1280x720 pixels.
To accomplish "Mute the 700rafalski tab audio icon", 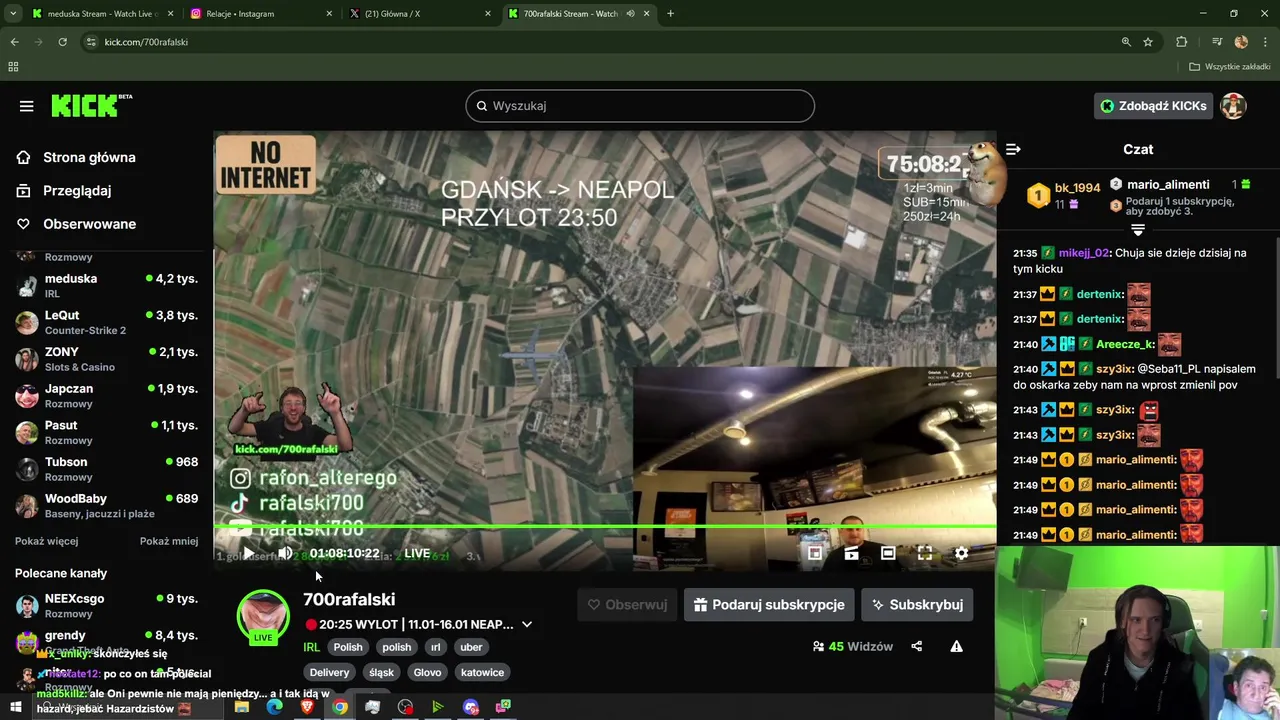I will 630,14.
